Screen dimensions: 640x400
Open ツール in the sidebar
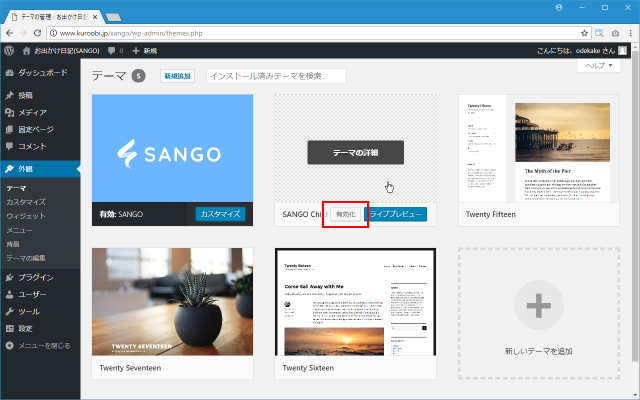(x=40, y=312)
